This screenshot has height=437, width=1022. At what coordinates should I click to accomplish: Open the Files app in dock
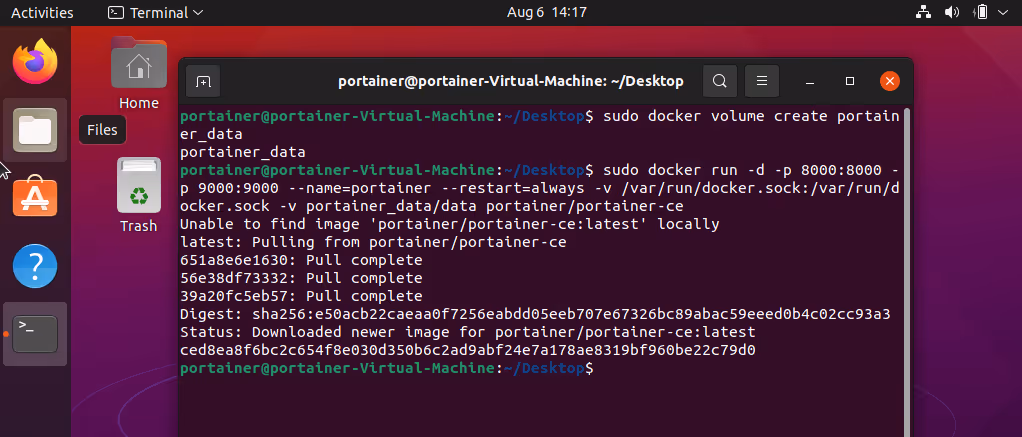[x=35, y=130]
